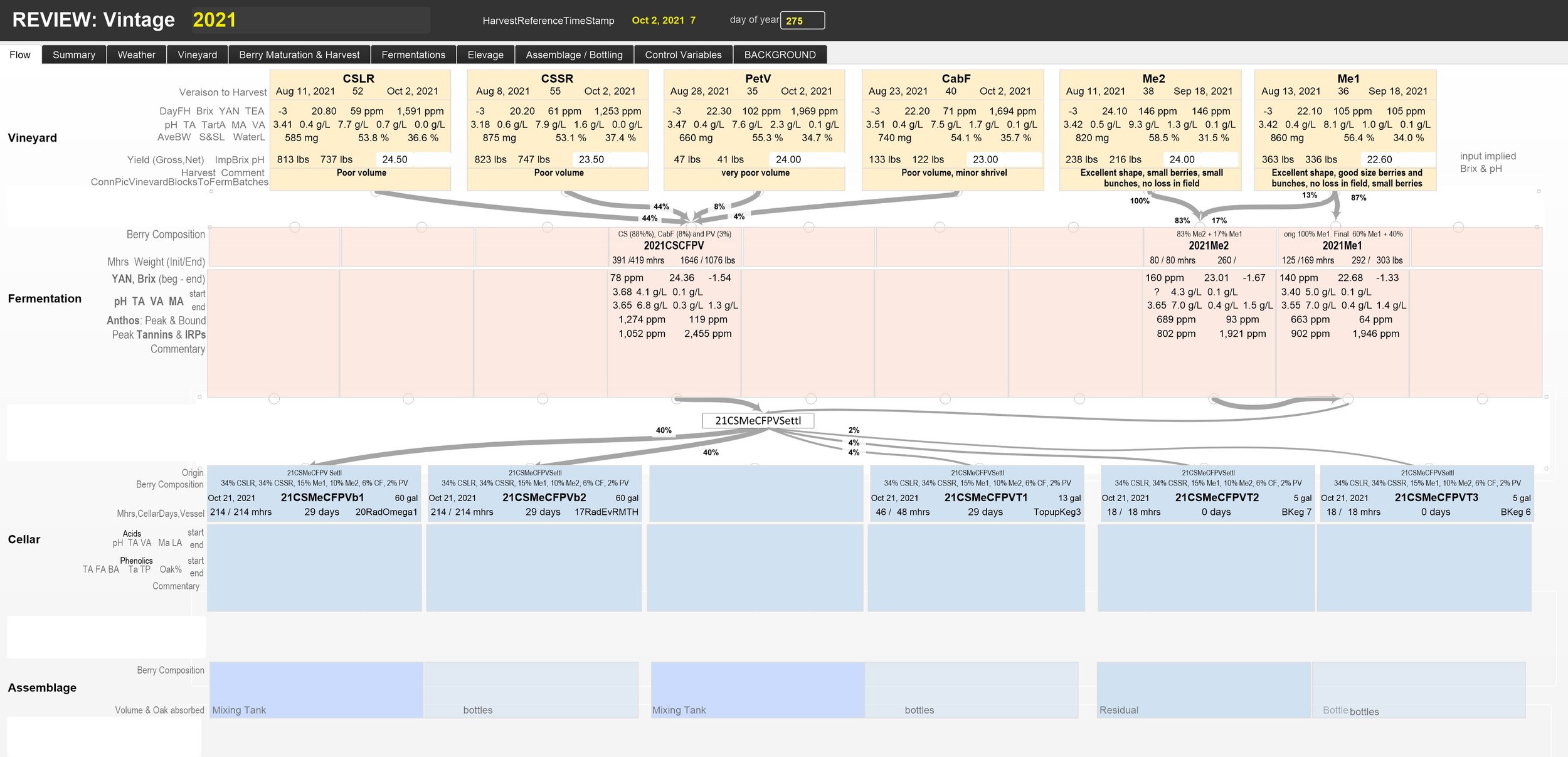Screen dimensions: 1568x757
Task: Click cellar batch 21CSMeCFPVT2 title
Action: coord(1217,497)
